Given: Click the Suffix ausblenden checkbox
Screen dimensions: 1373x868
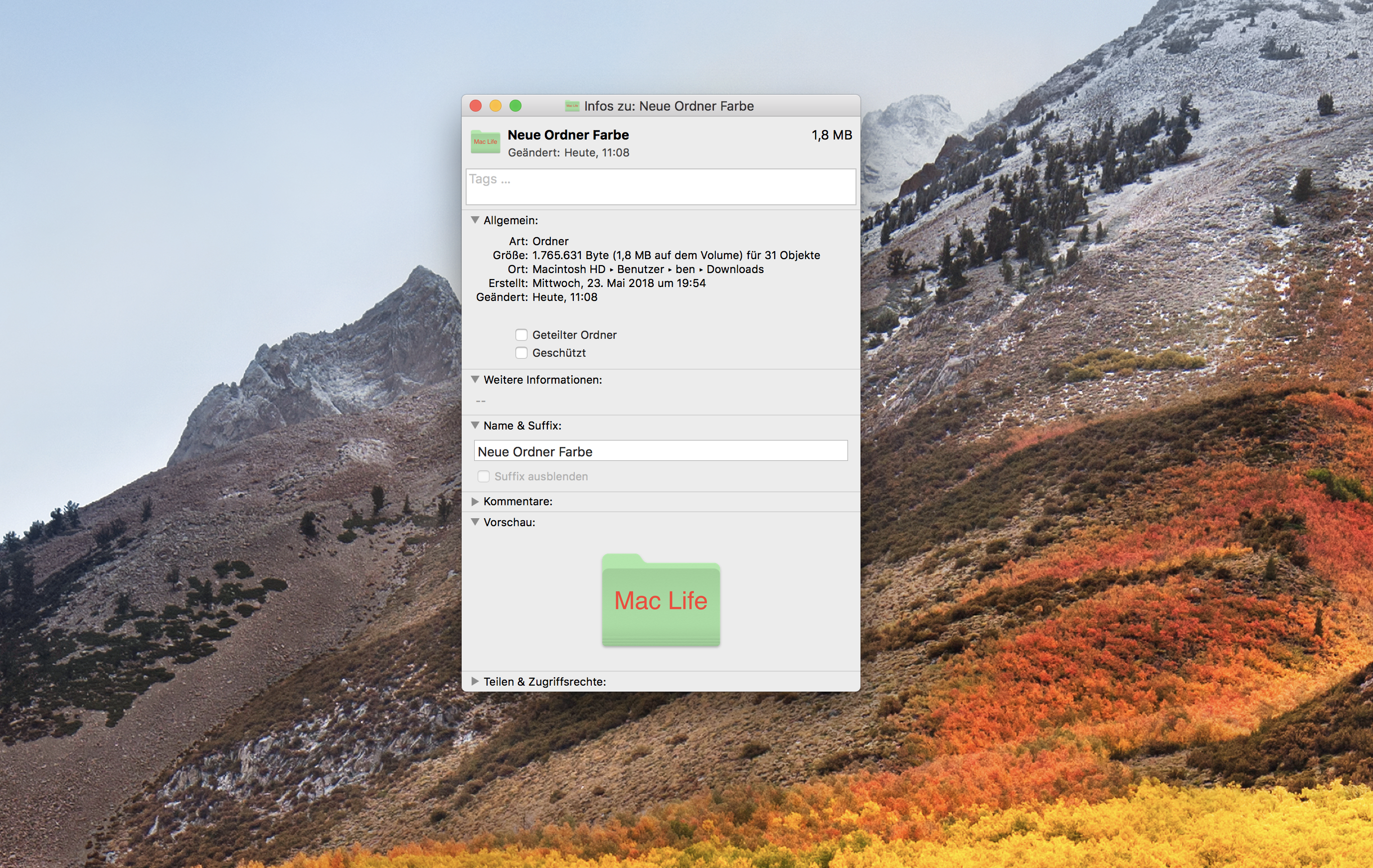Looking at the screenshot, I should (484, 476).
